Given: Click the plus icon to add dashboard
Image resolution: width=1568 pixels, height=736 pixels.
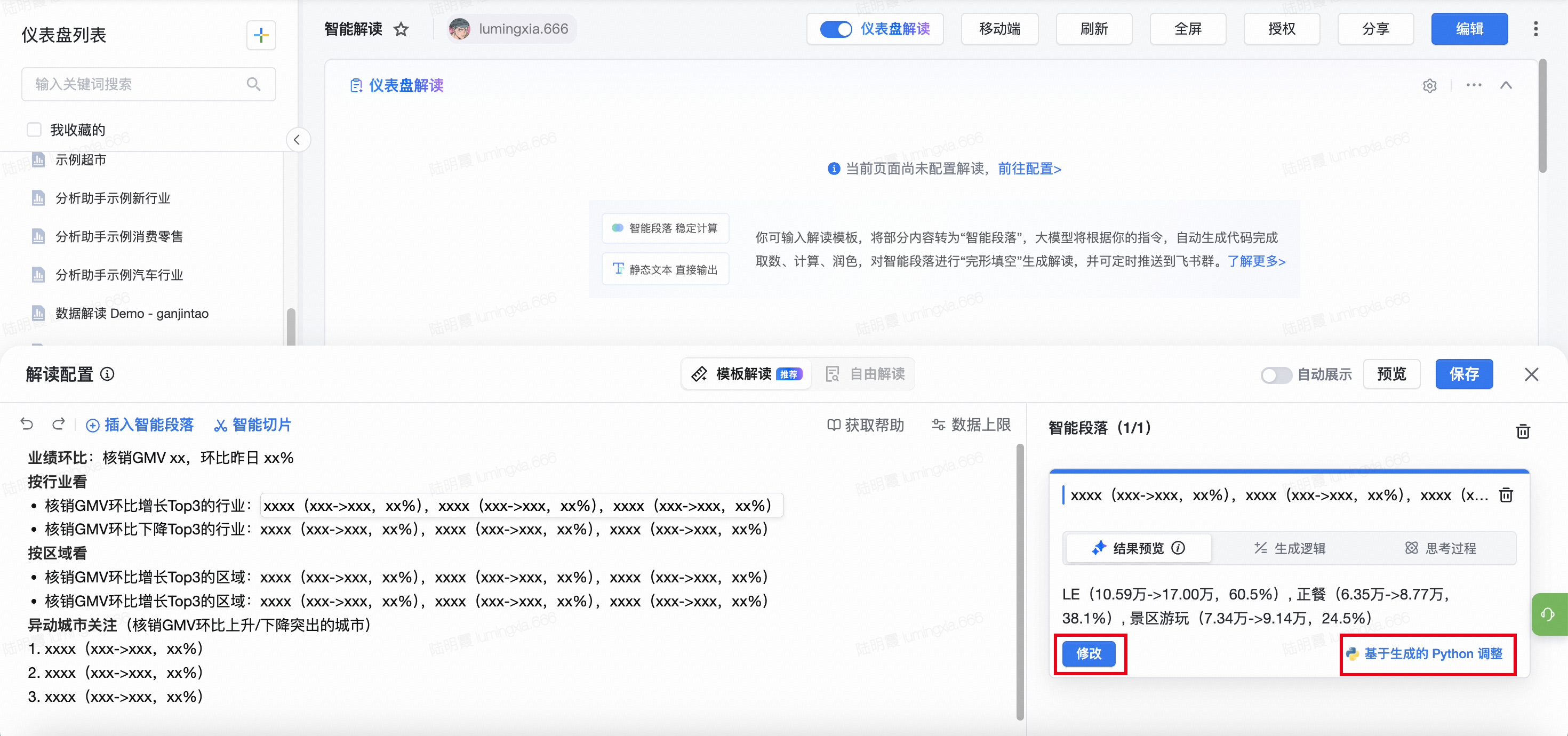Looking at the screenshot, I should [x=261, y=35].
